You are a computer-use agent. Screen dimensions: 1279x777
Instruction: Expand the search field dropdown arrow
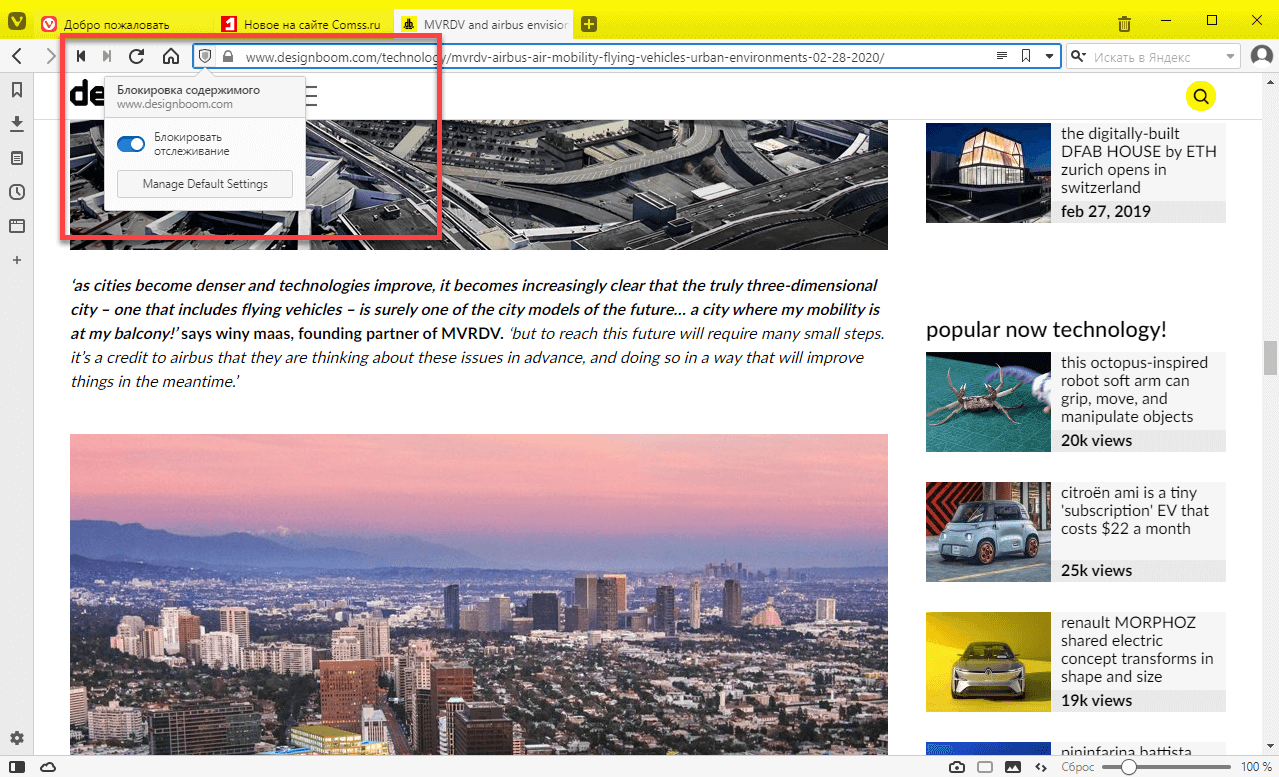[1231, 57]
